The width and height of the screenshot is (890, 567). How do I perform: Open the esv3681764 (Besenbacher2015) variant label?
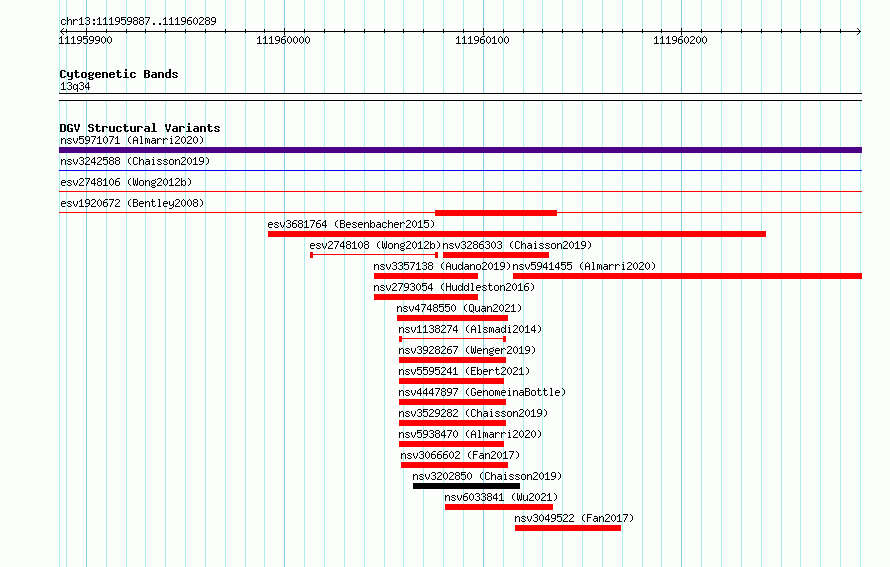point(351,224)
